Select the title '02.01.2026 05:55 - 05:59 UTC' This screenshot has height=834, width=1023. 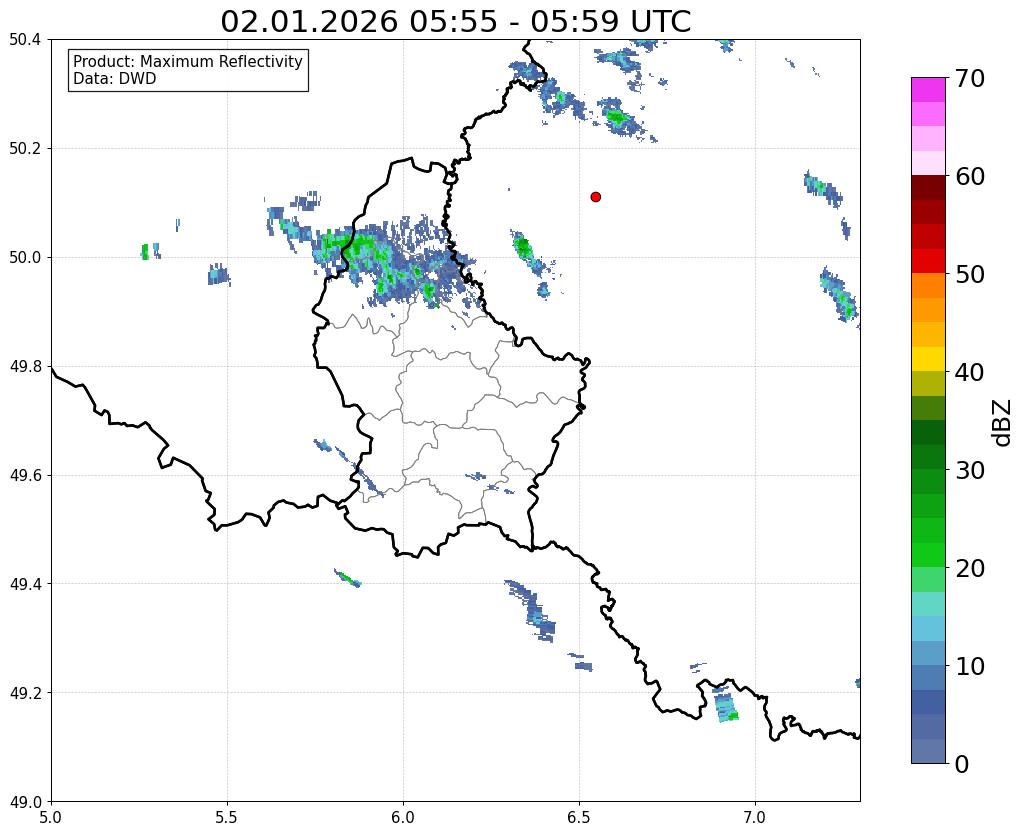(455, 22)
